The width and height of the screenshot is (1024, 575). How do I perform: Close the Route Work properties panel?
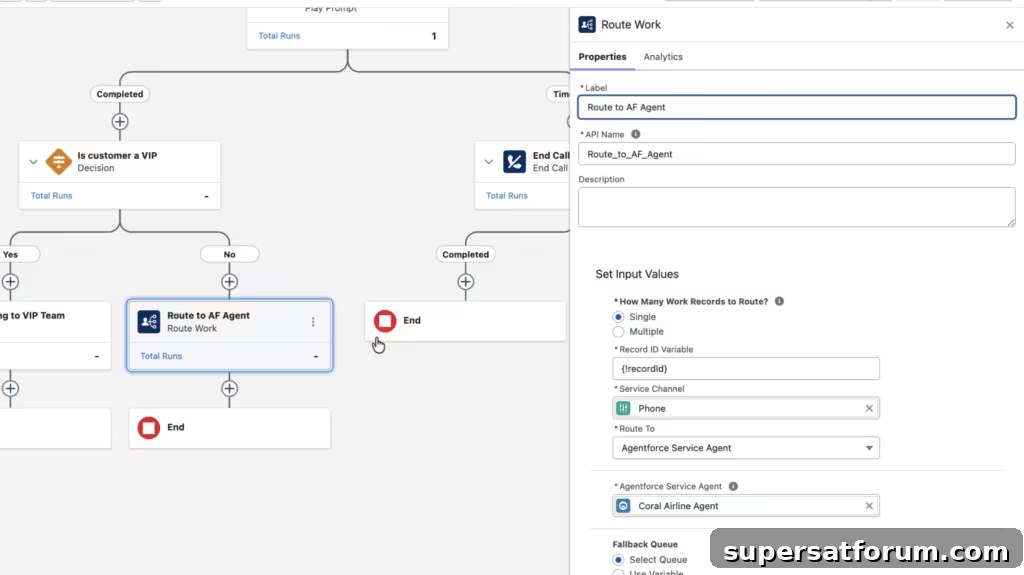(1010, 25)
